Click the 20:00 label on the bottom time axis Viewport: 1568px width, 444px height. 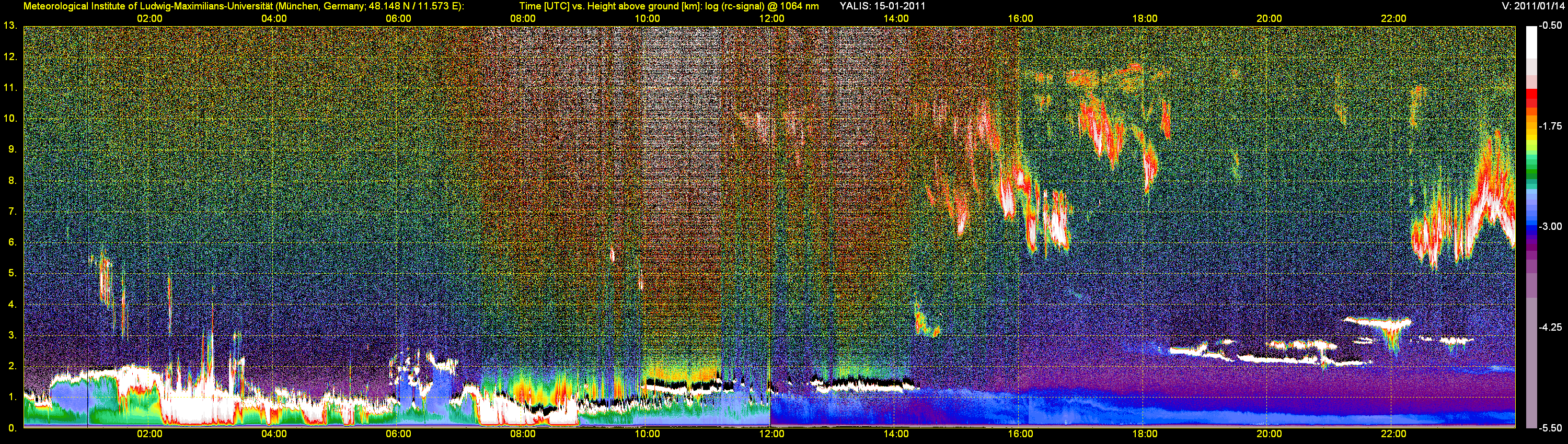pos(1269,434)
